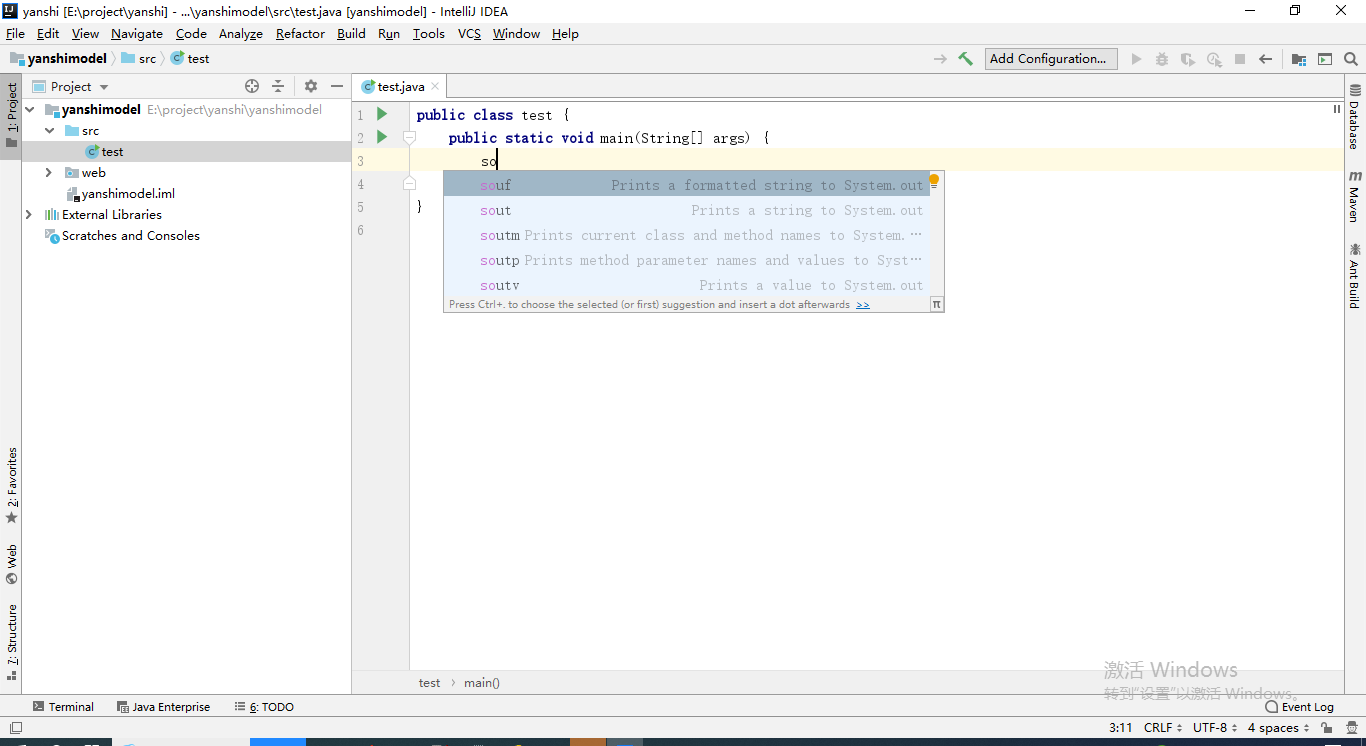The height and width of the screenshot is (746, 1366).
Task: Collapse the src folder arrow
Action: tap(49, 131)
